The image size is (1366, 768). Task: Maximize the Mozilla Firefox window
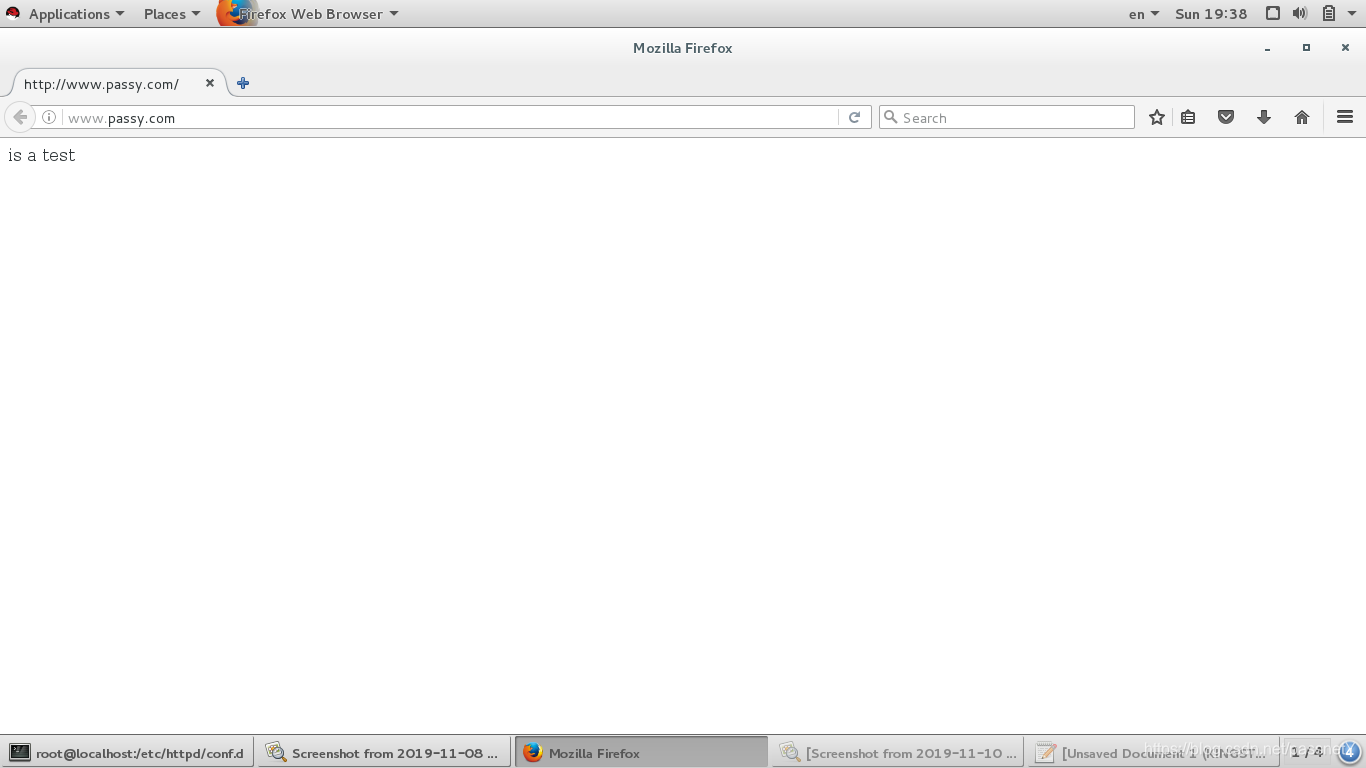(x=1306, y=48)
